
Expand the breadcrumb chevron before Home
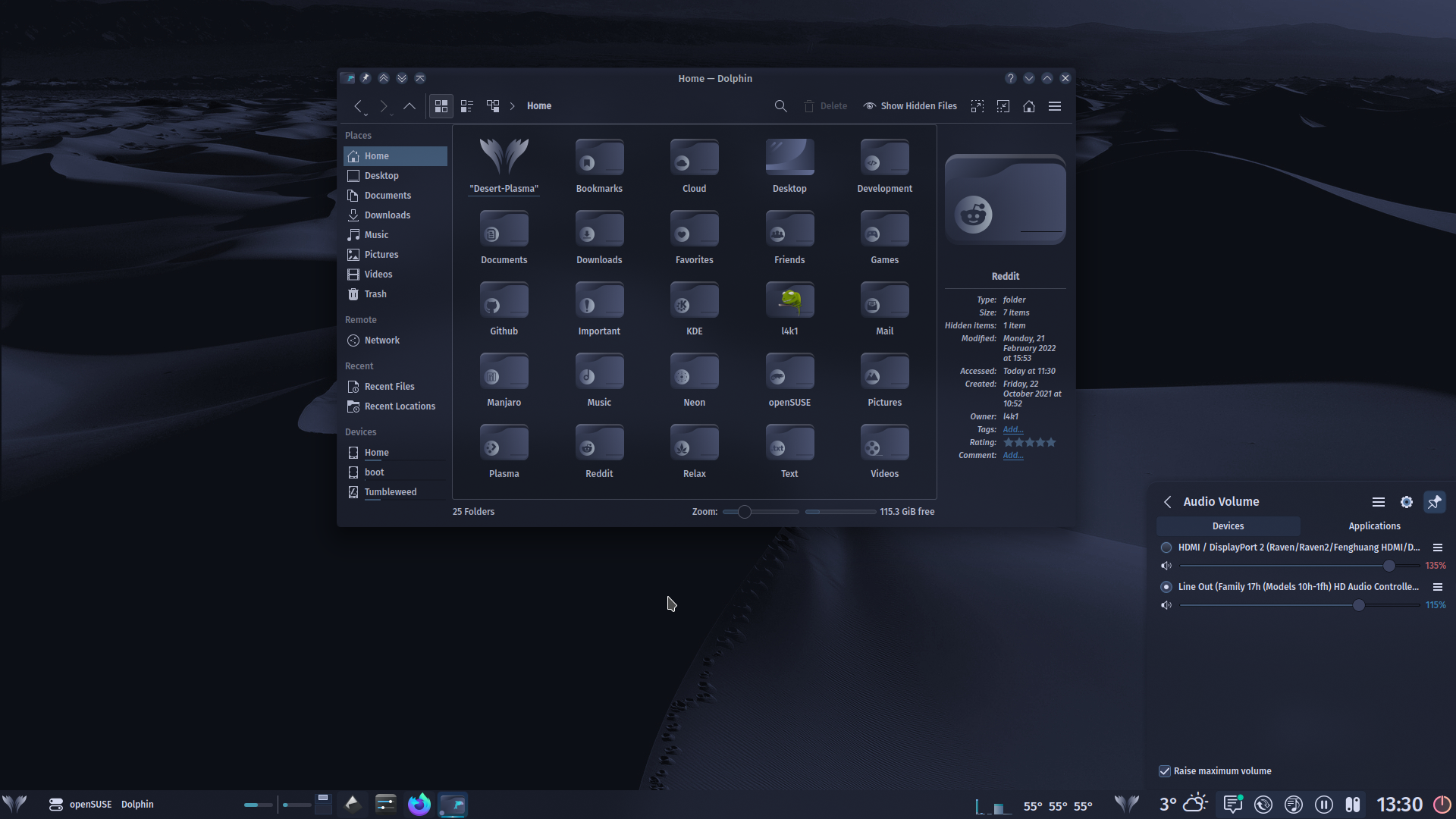coord(512,106)
